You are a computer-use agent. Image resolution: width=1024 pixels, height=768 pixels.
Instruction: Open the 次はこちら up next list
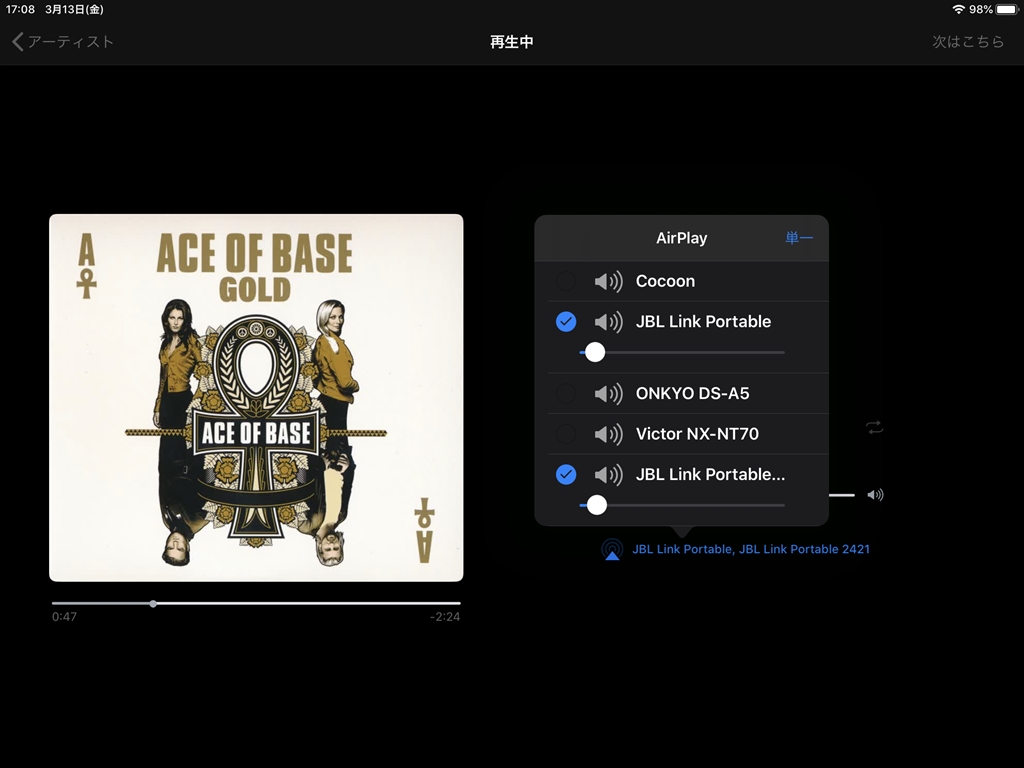pyautogui.click(x=968, y=42)
